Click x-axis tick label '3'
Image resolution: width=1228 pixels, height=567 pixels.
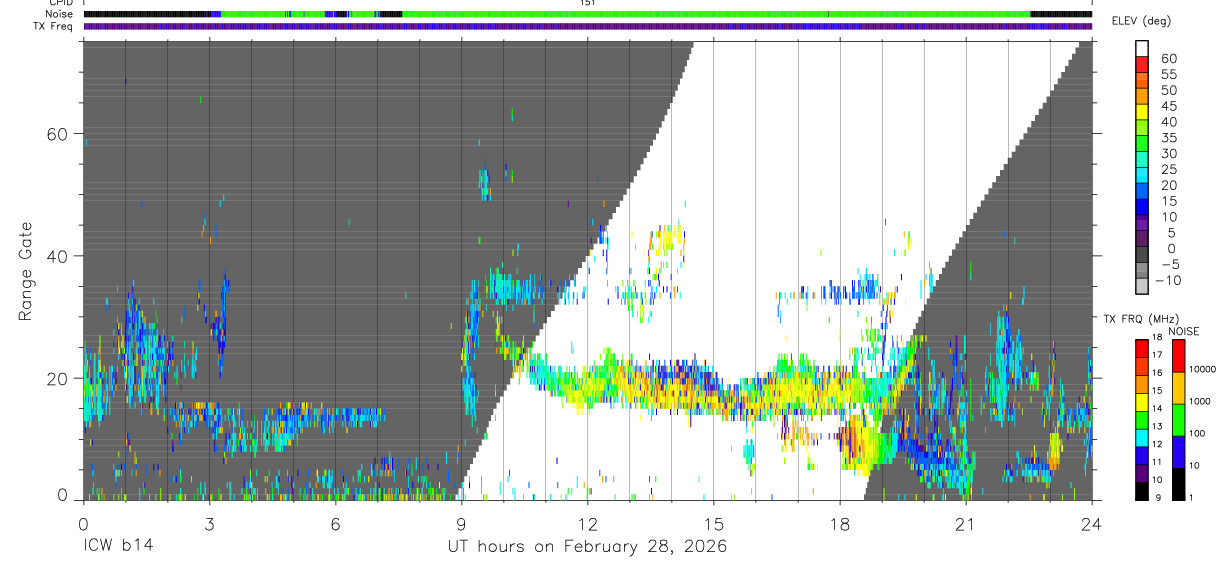pyautogui.click(x=209, y=523)
